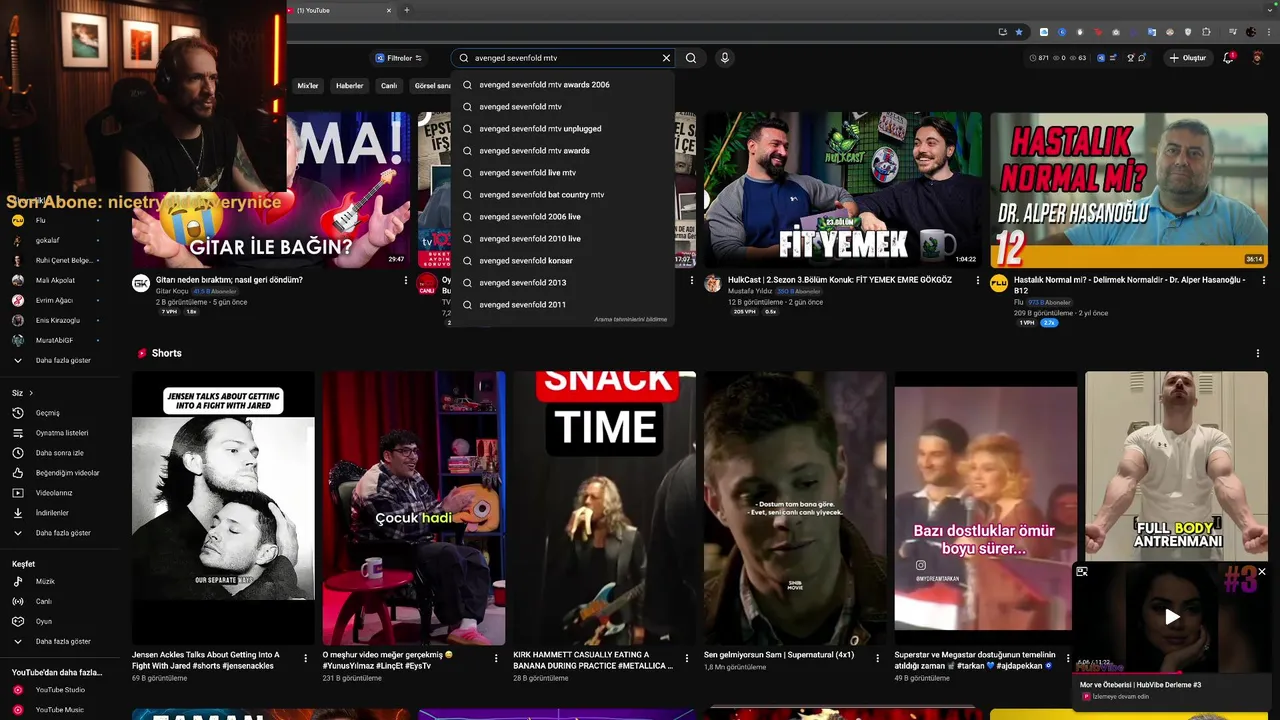Image resolution: width=1280 pixels, height=720 pixels.
Task: Open the HulkCast FİT YEMEK video thumbnail
Action: 842,190
